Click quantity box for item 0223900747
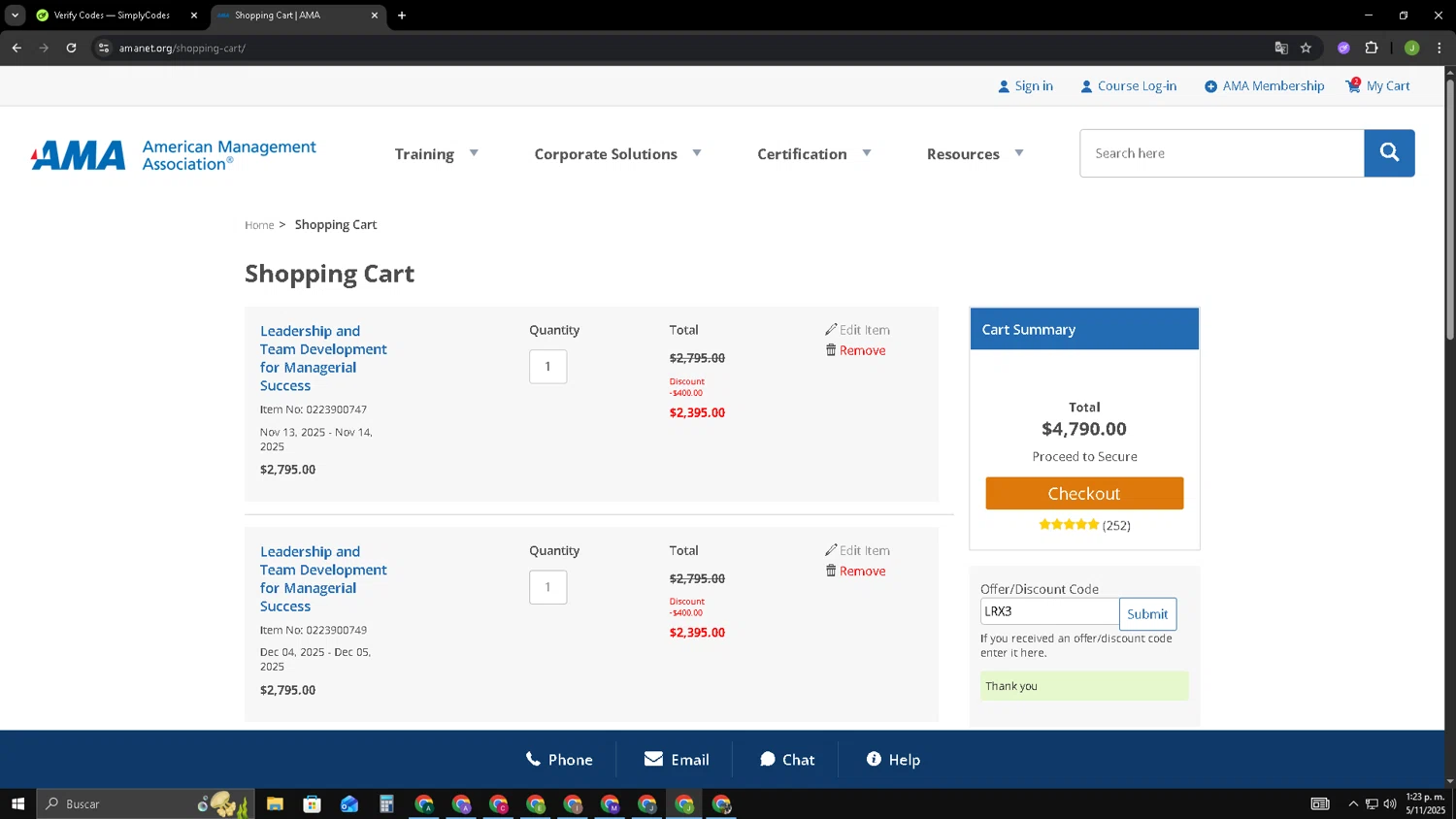Image resolution: width=1456 pixels, height=819 pixels. (x=547, y=366)
